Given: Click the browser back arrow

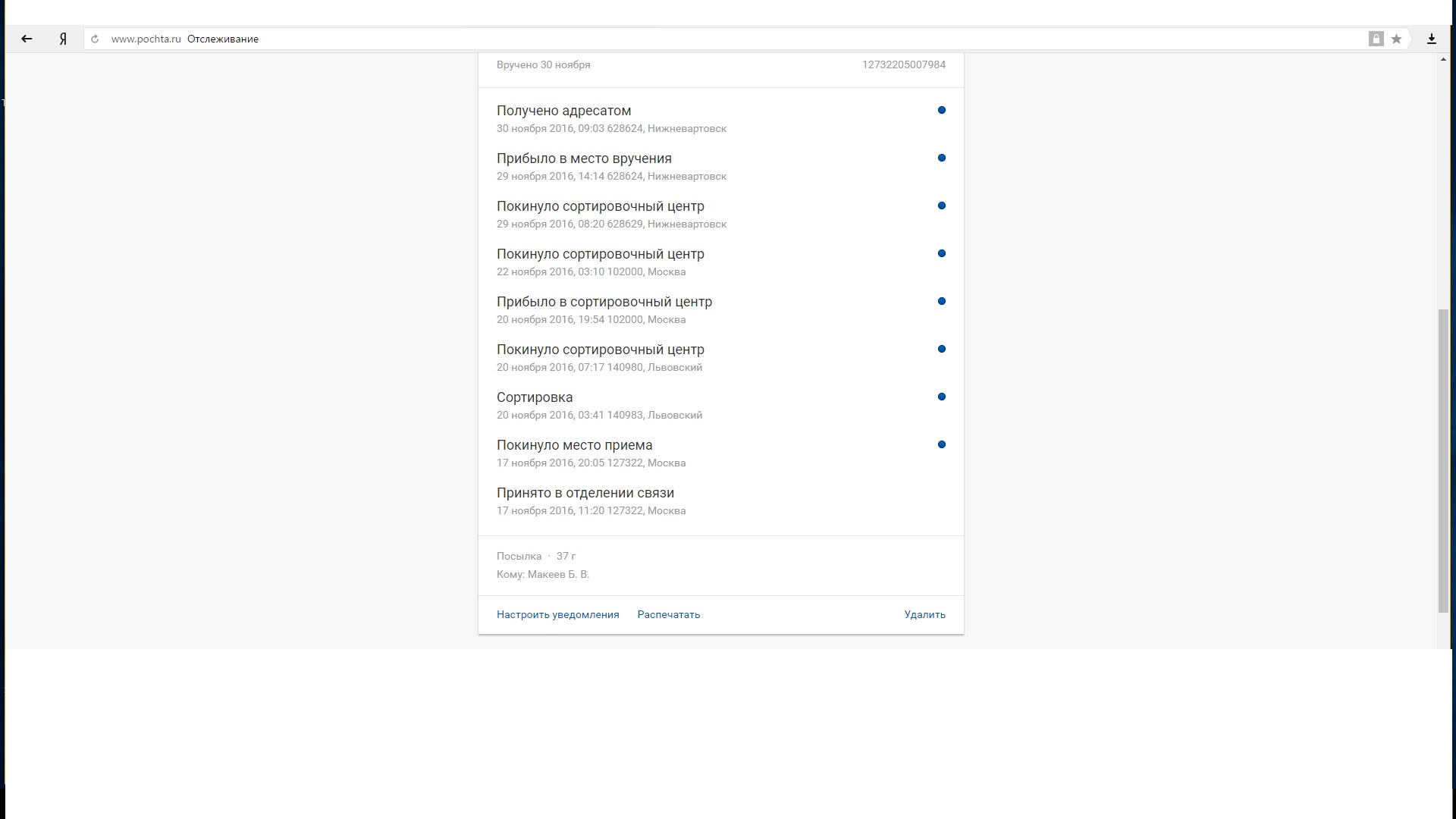Looking at the screenshot, I should coord(27,39).
